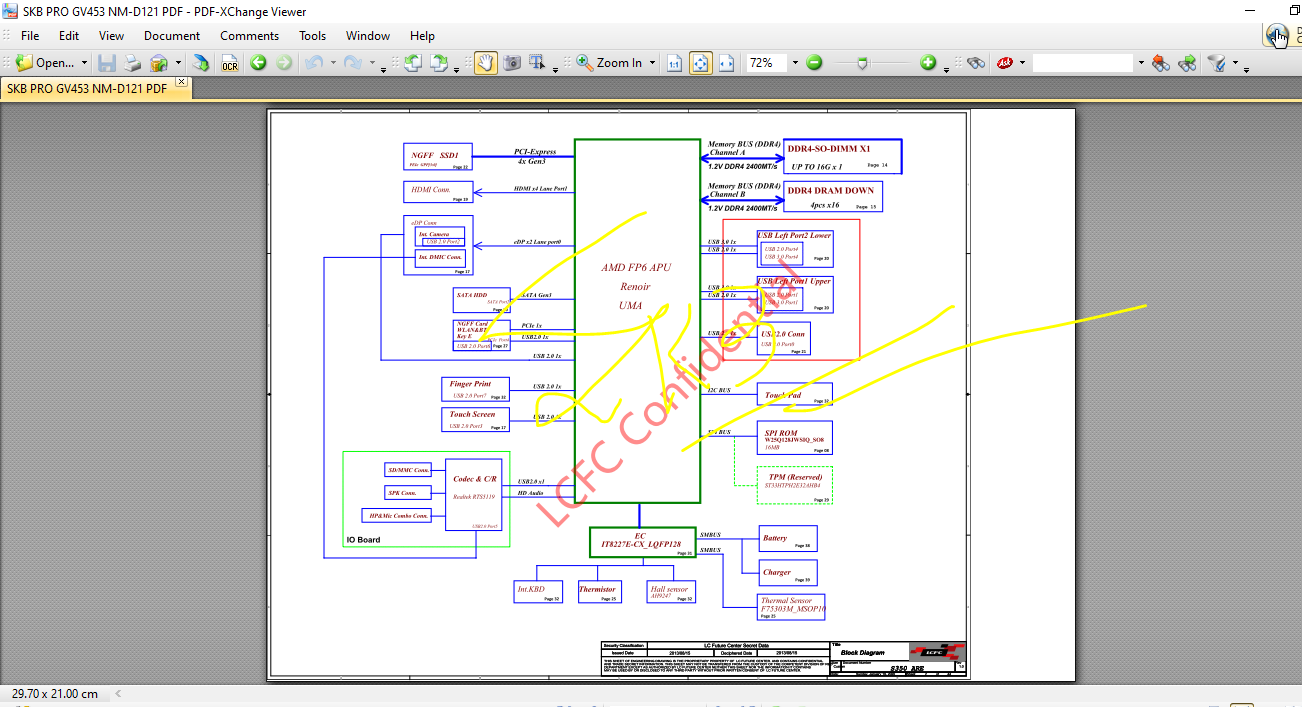Image resolution: width=1302 pixels, height=707 pixels.
Task: Click the Thermal Sensor F75303M_MSOP10 block
Action: (792, 607)
